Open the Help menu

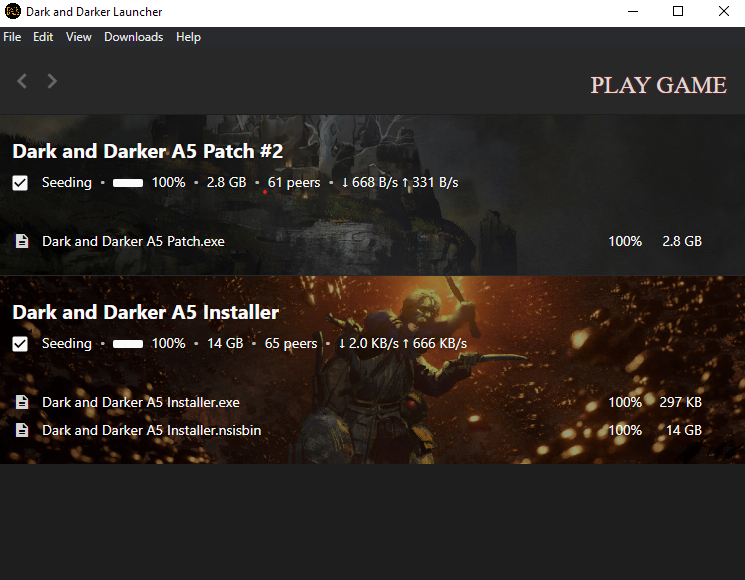pyautogui.click(x=188, y=37)
